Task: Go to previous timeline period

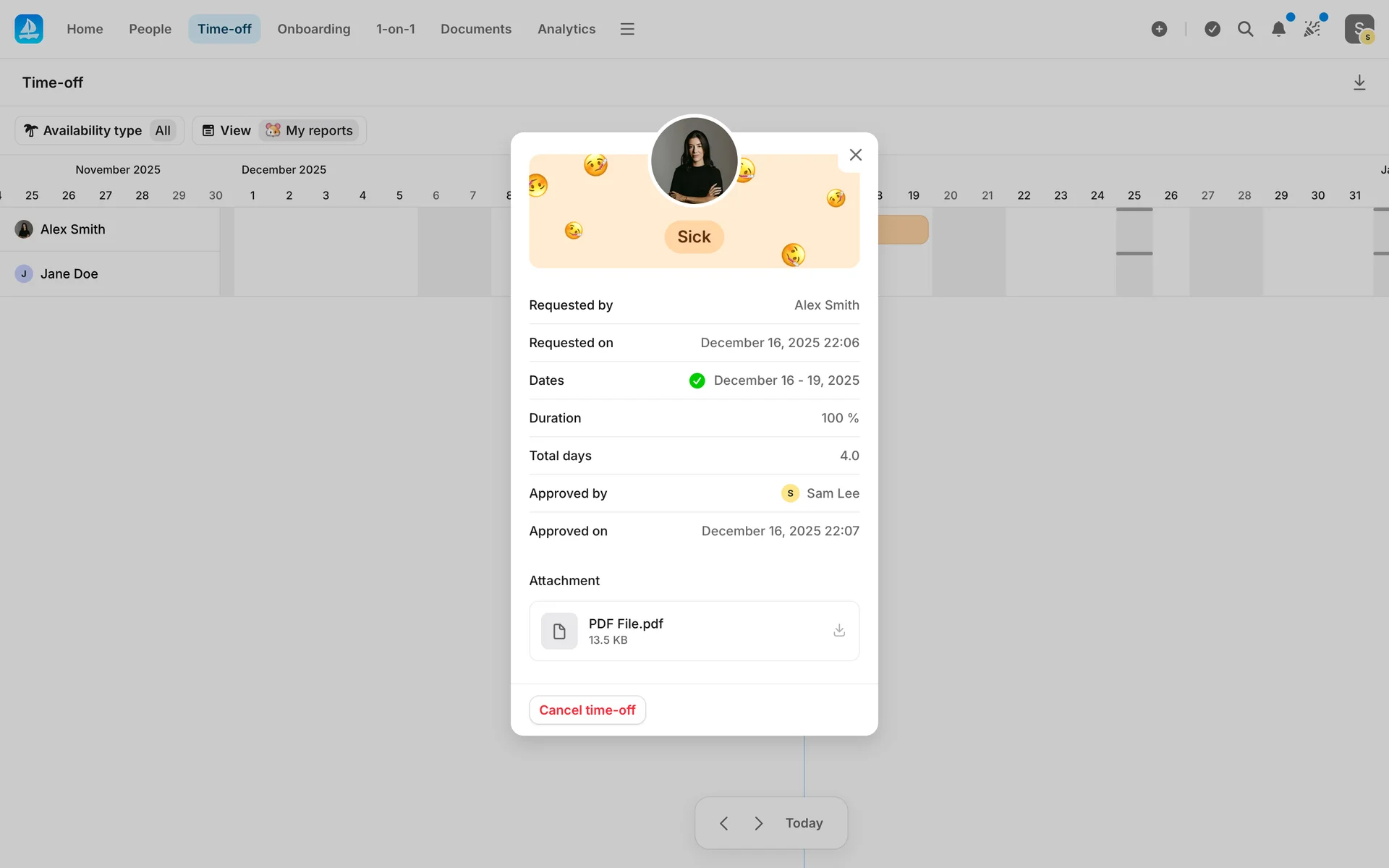Action: coord(723,823)
